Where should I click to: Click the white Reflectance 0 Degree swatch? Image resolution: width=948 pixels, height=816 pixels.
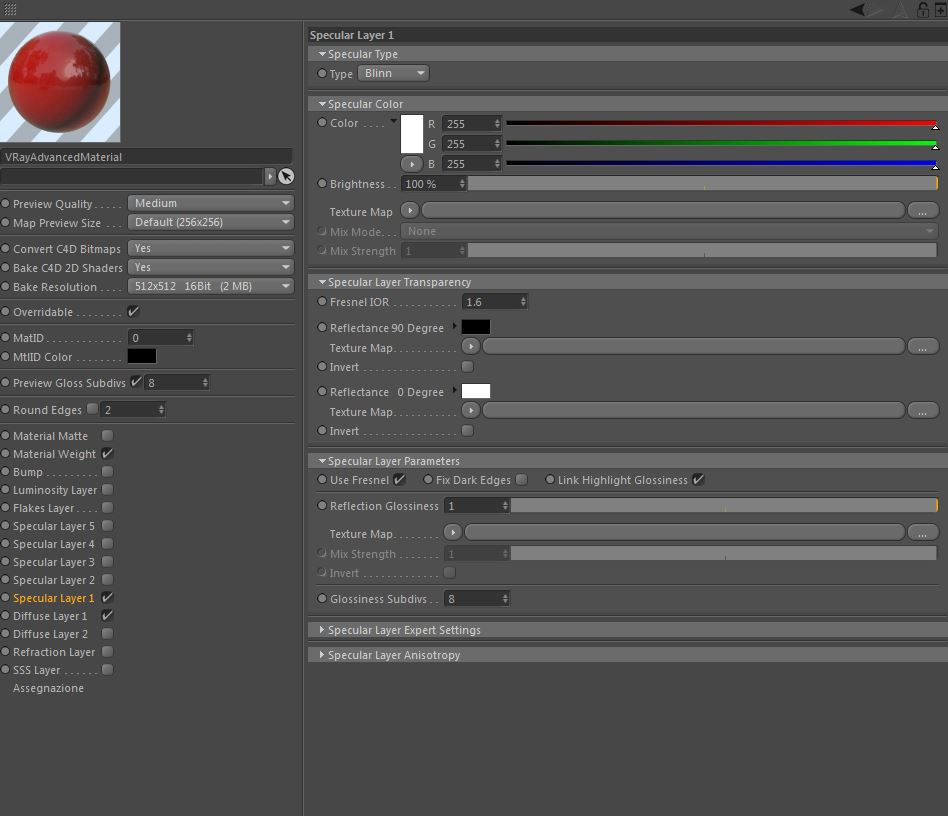pos(476,391)
